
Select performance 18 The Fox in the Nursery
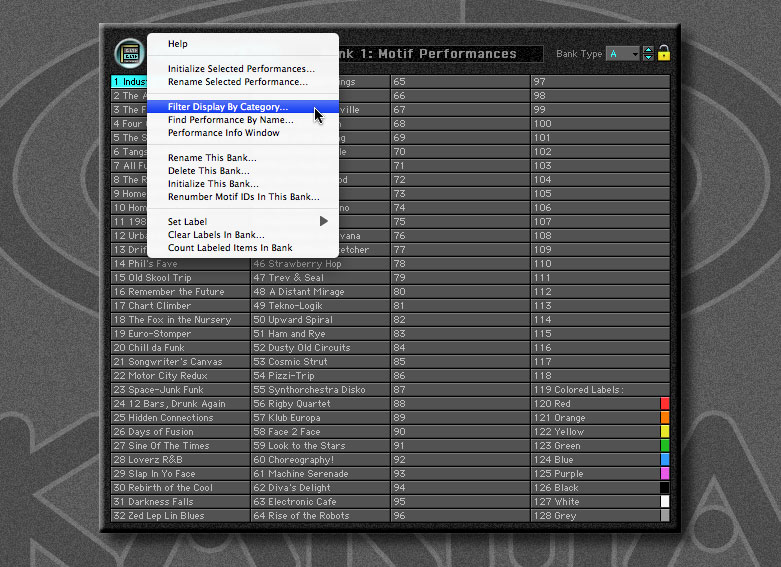[x=180, y=320]
